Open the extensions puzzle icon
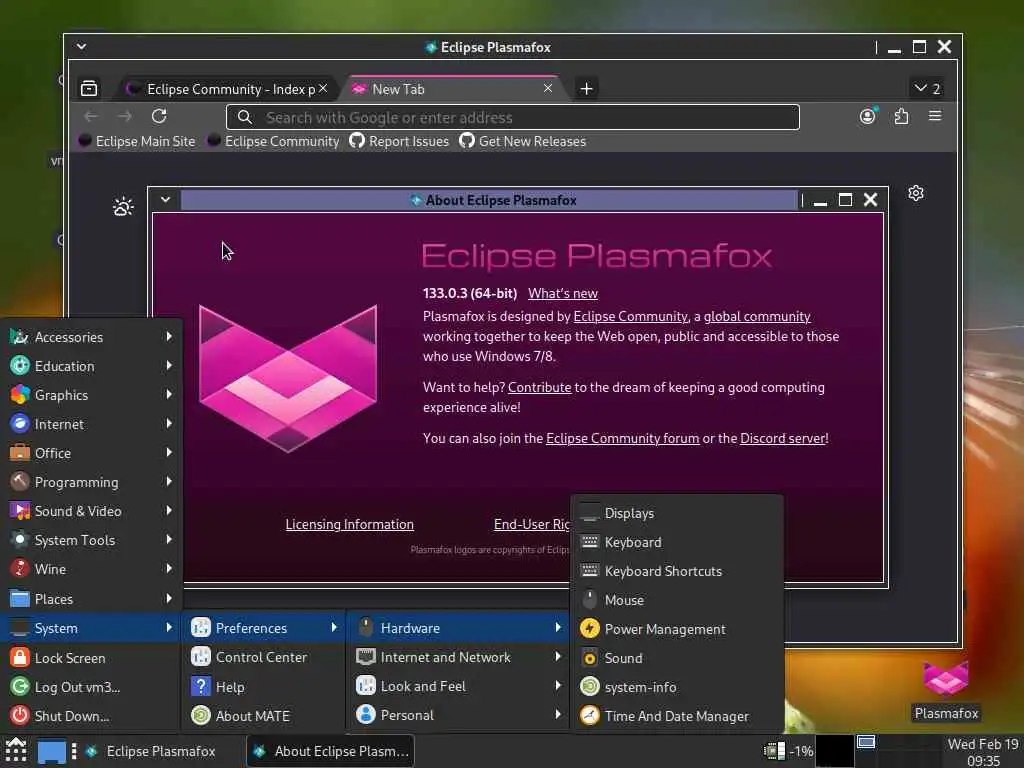 click(901, 116)
